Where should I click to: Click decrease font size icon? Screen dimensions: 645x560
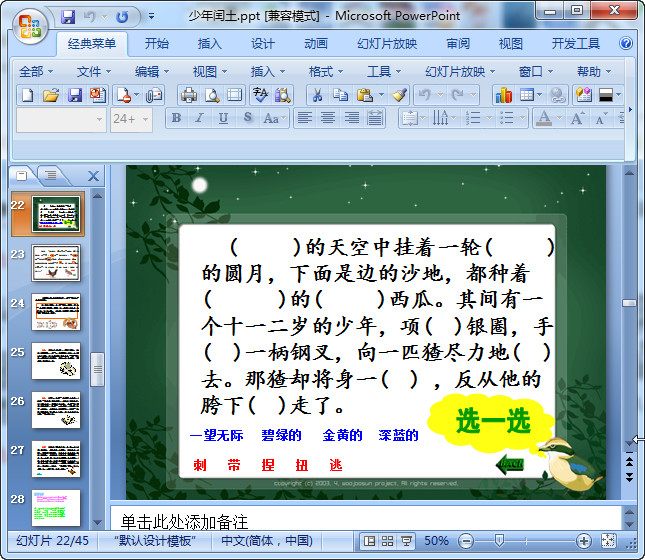pos(601,119)
